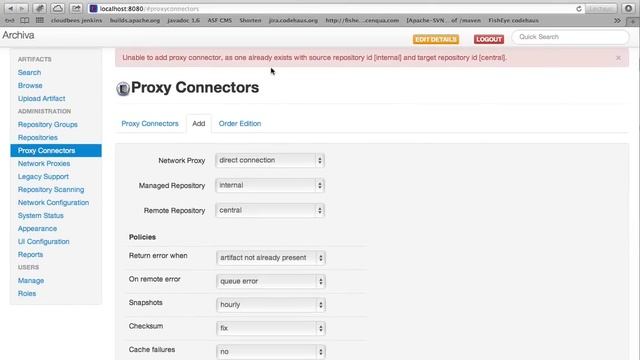
Task: Open Manage users in sidebar
Action: pyautogui.click(x=31, y=280)
